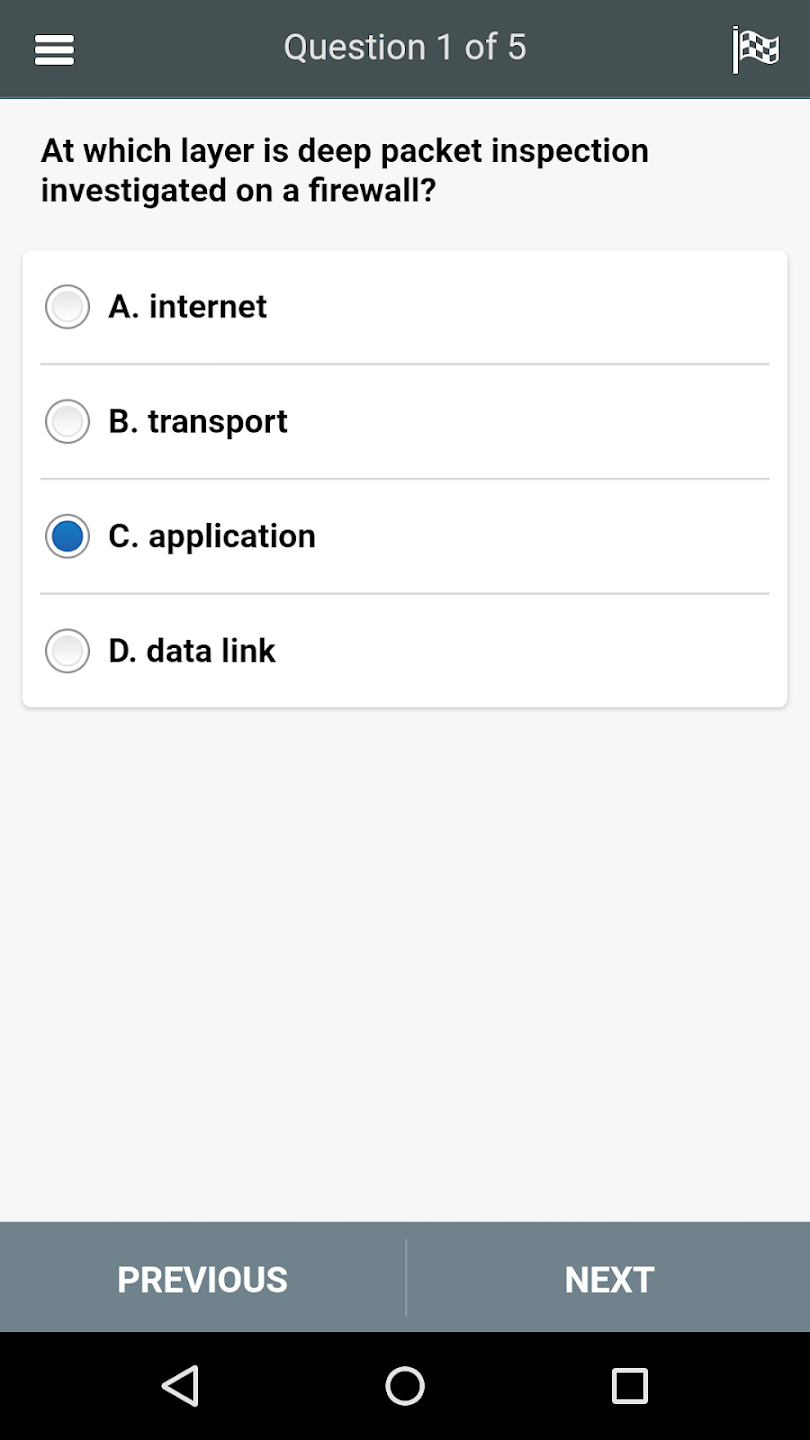Tap the "C. application" answer label

click(212, 536)
